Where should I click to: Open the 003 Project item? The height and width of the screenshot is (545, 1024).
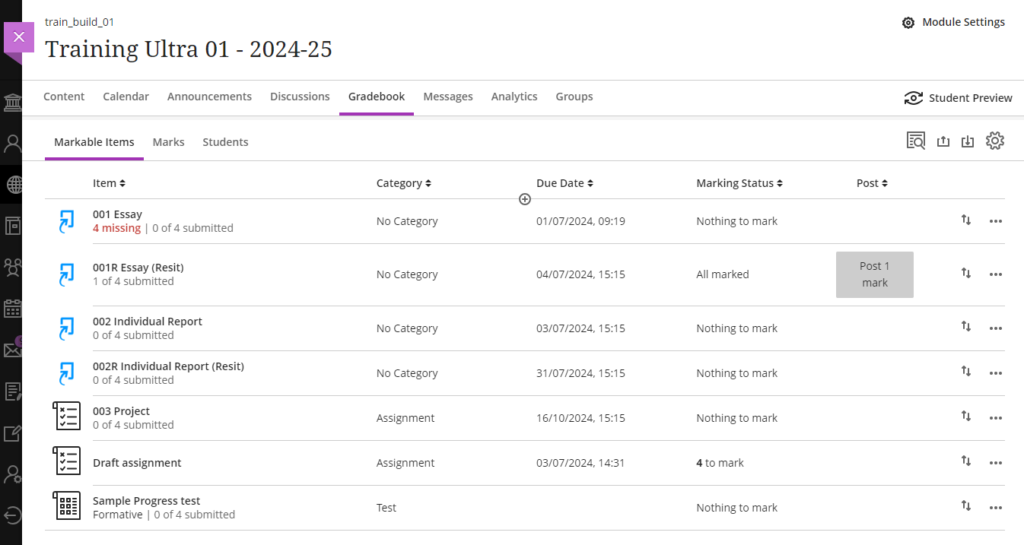(121, 411)
